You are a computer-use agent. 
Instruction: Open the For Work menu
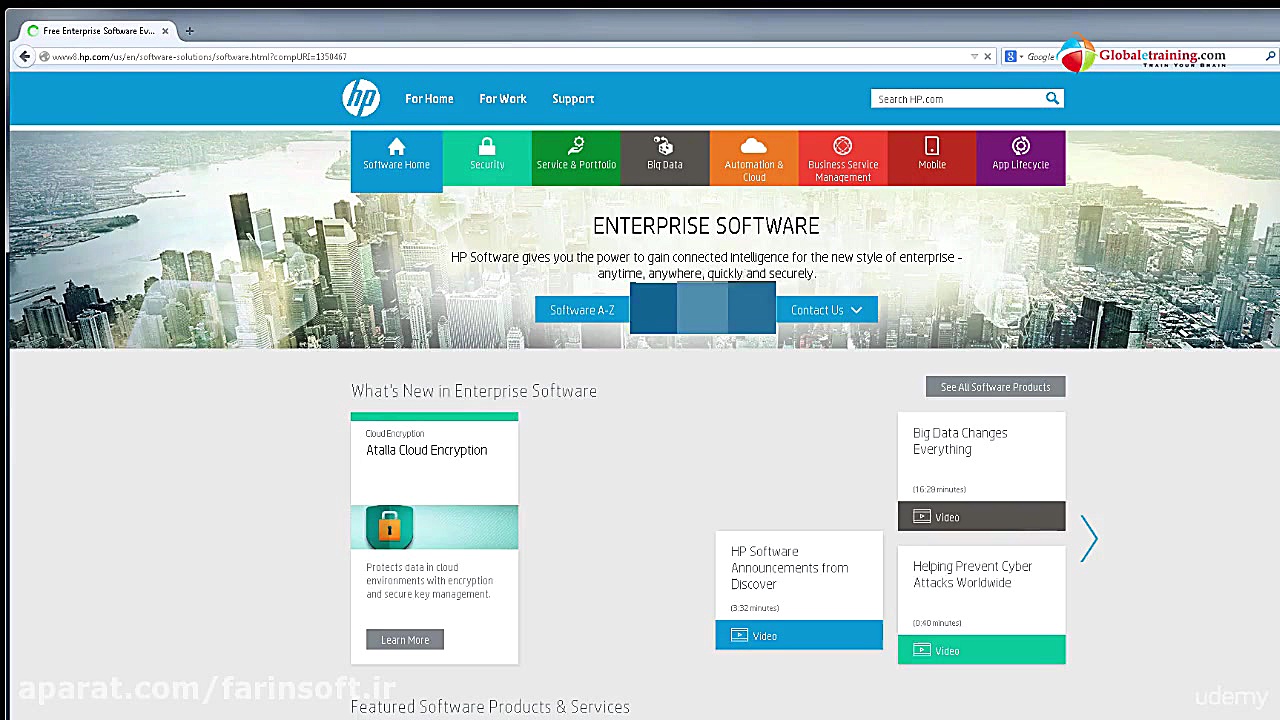(503, 99)
